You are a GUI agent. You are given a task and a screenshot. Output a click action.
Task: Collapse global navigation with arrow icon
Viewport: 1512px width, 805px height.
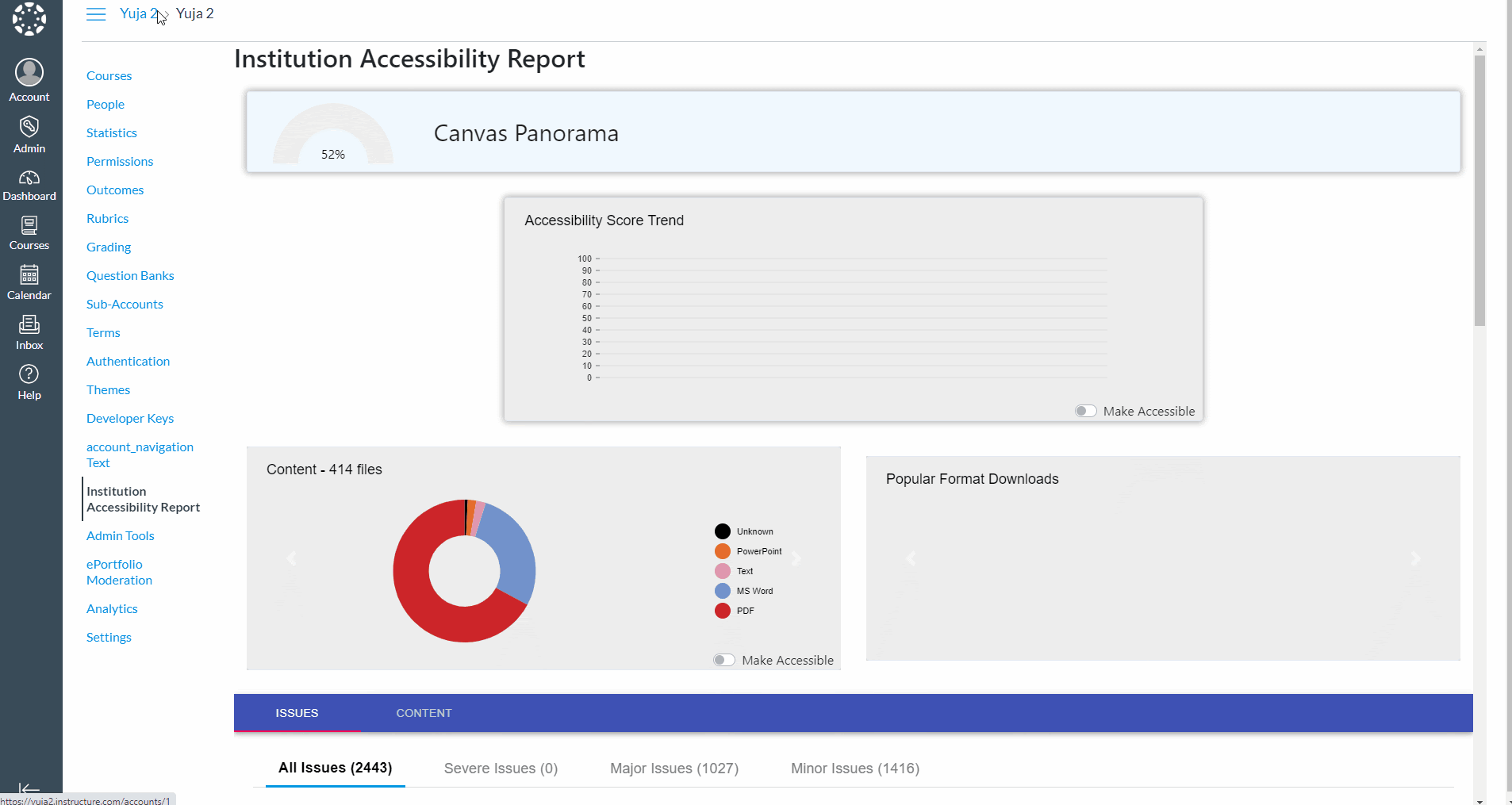tap(29, 788)
